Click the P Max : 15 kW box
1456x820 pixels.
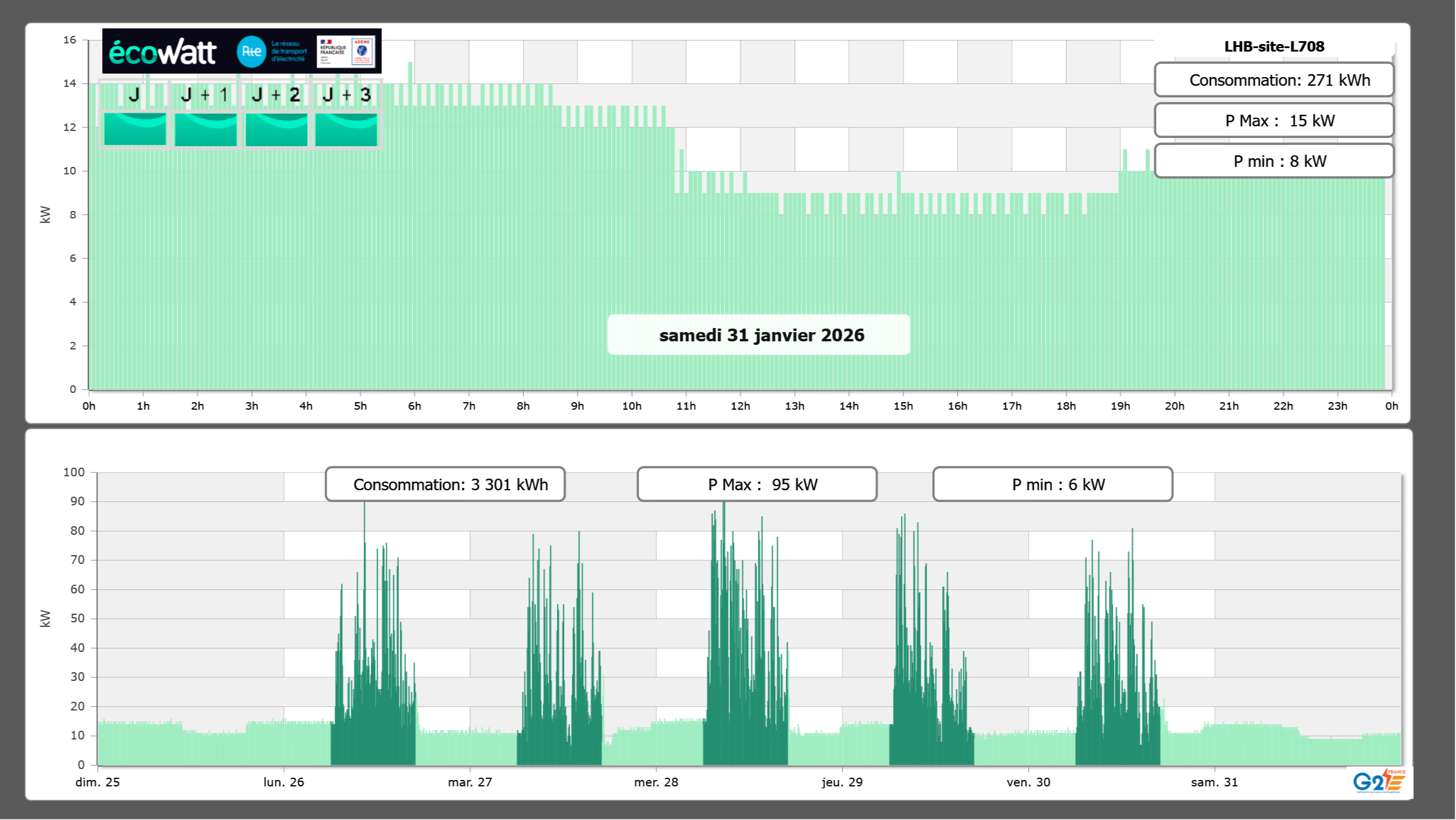[1274, 121]
